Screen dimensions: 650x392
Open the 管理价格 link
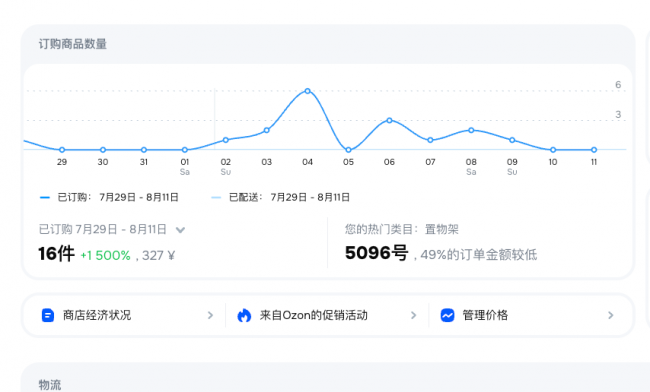click(485, 315)
